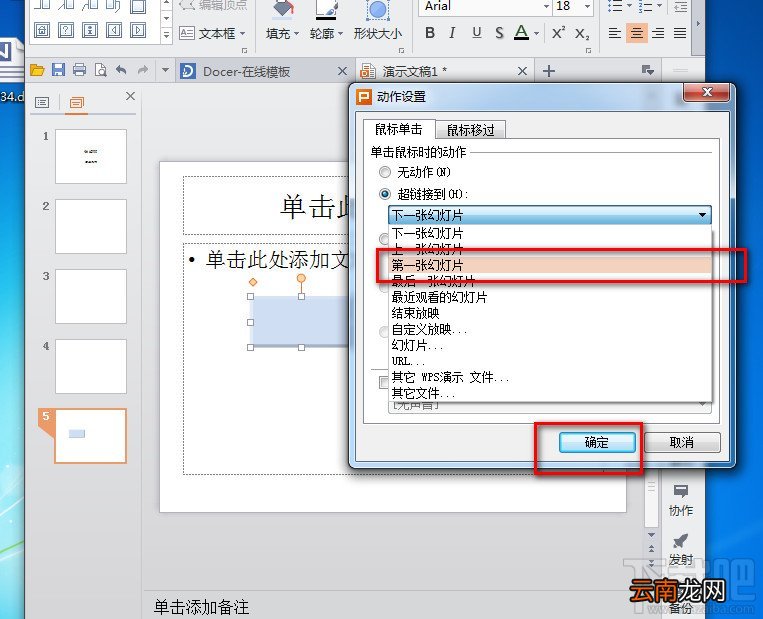Center align the text

(636, 33)
